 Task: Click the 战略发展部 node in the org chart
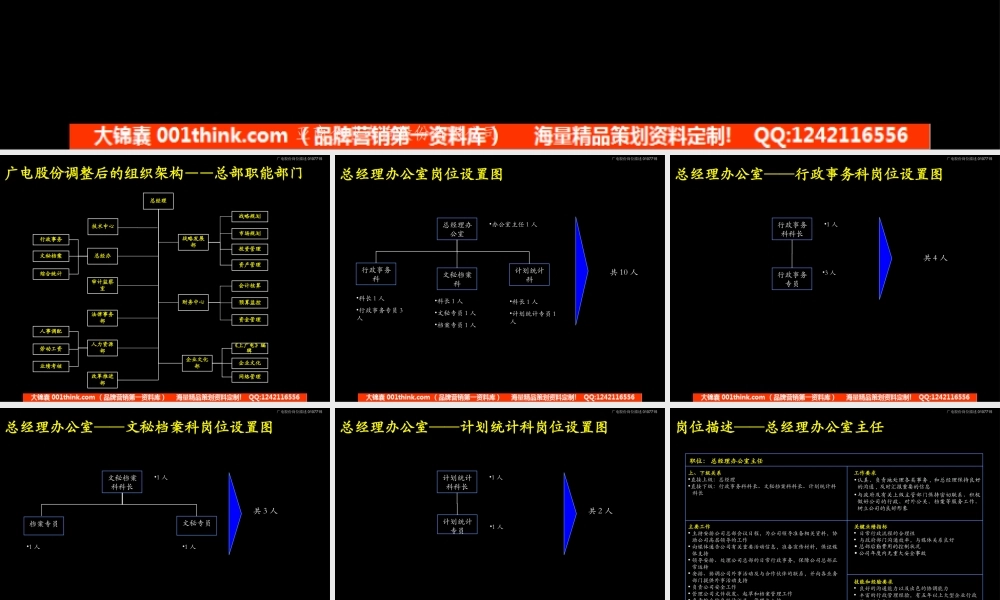[x=192, y=243]
